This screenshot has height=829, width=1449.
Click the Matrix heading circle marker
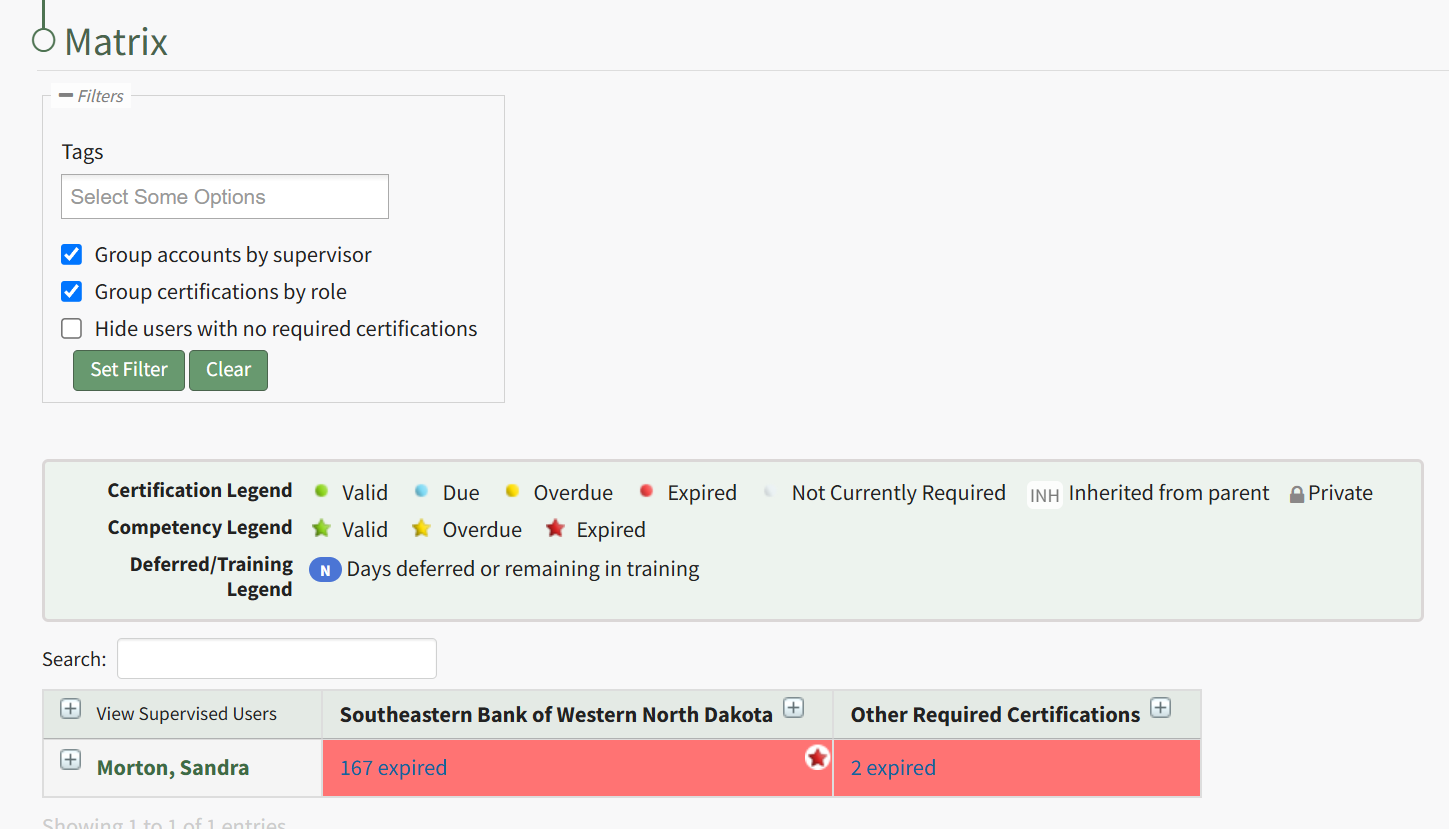43,40
